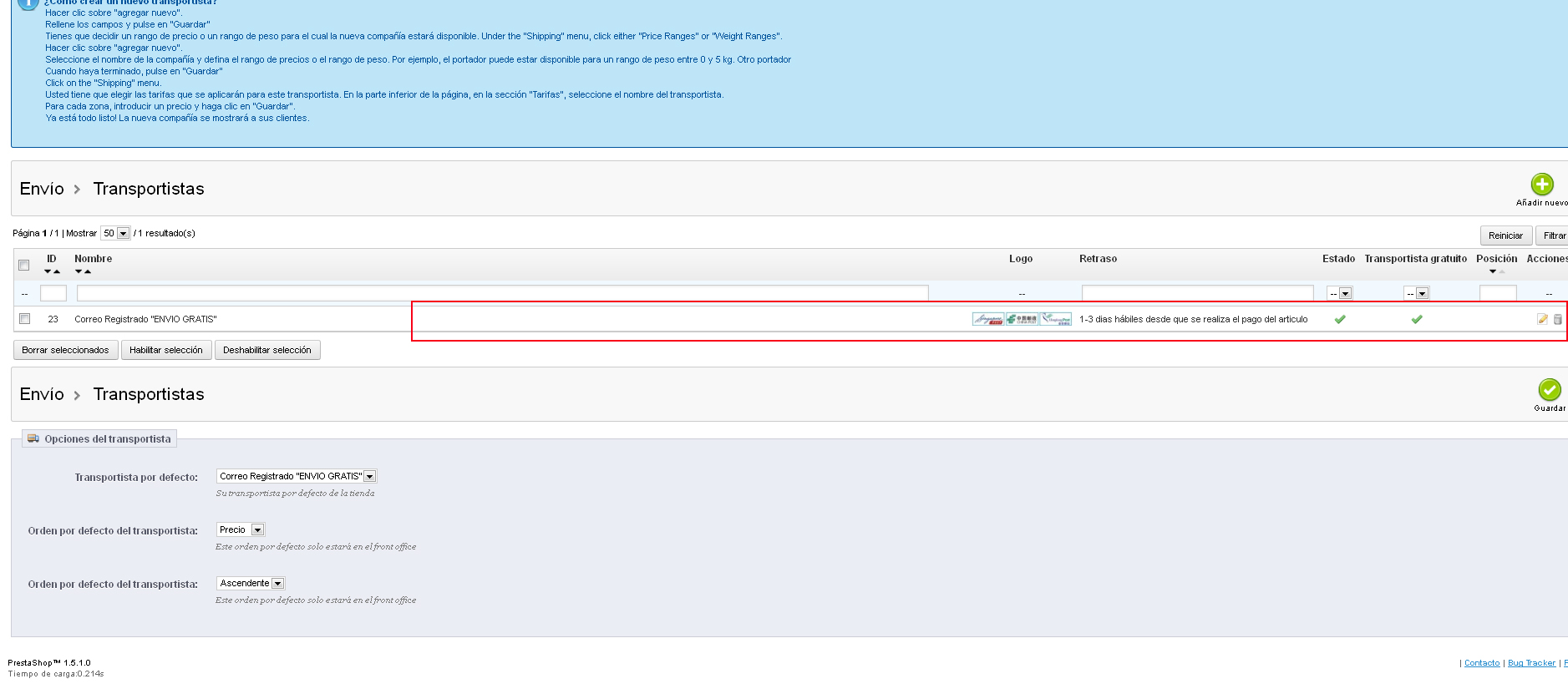Click the Posición filter input field
The image size is (1568, 699).
1498,293
